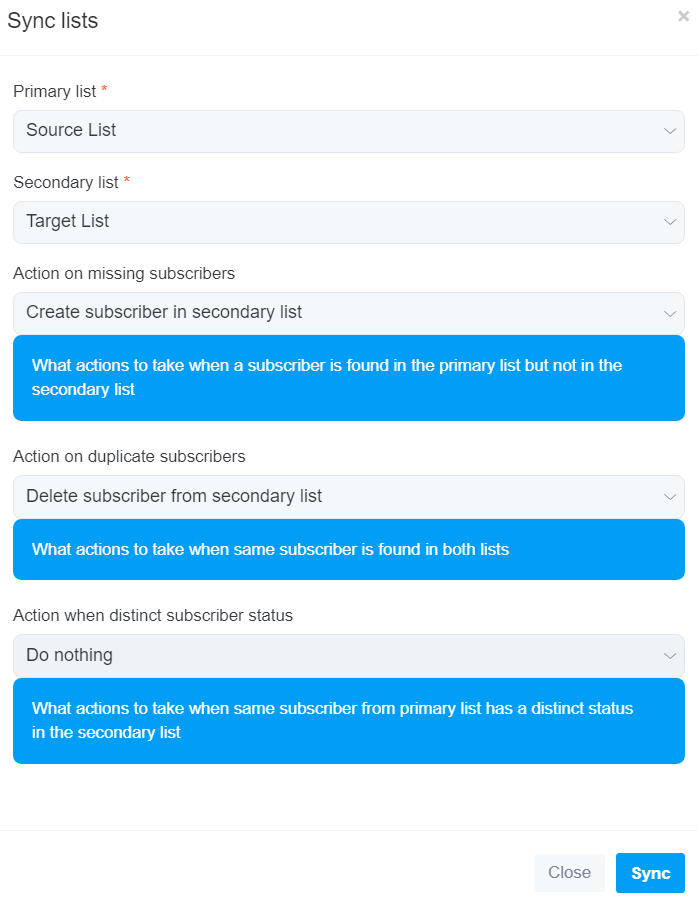This screenshot has height=904, width=698.
Task: Click the info box about same subscriber in both lists
Action: (x=349, y=549)
